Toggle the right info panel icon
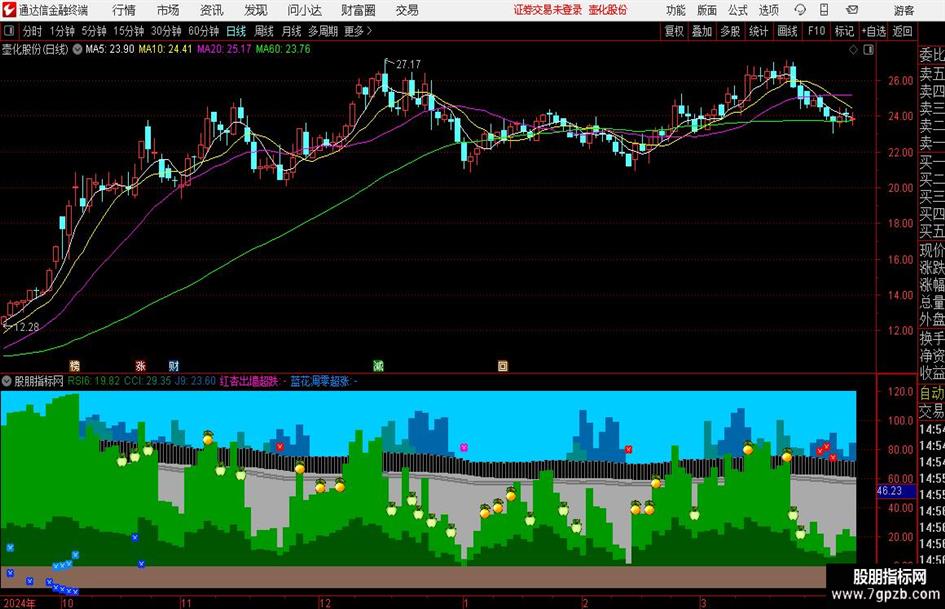The image size is (945, 609). (868, 50)
